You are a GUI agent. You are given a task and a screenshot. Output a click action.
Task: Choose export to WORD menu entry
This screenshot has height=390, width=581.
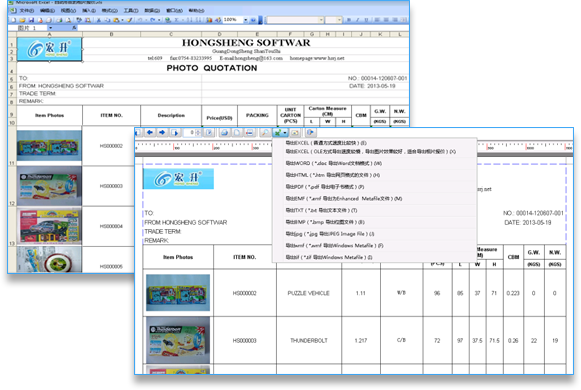tap(333, 163)
